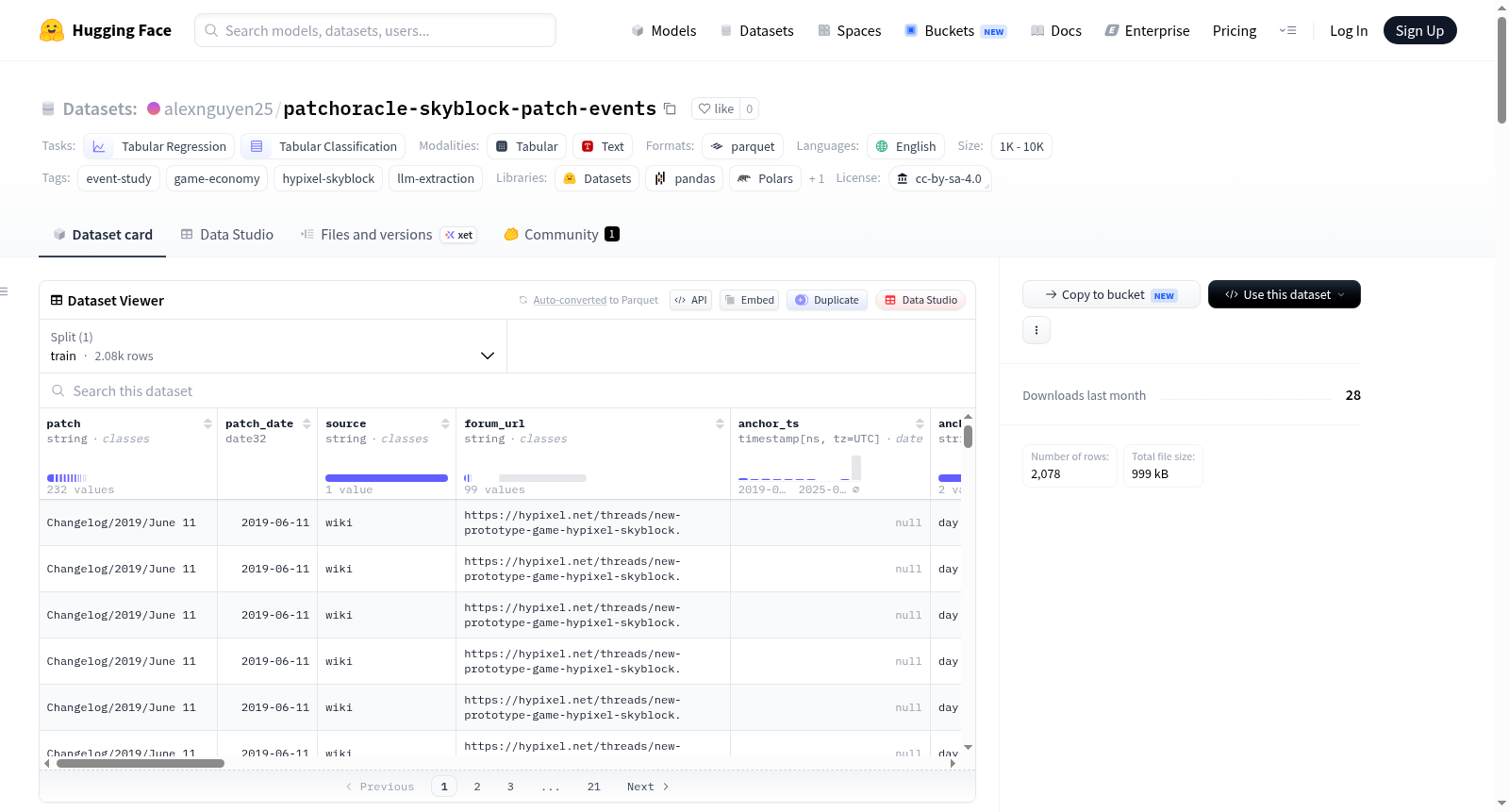Show the +1 more libraries
Viewport: 1509px width, 812px height.
tap(817, 178)
